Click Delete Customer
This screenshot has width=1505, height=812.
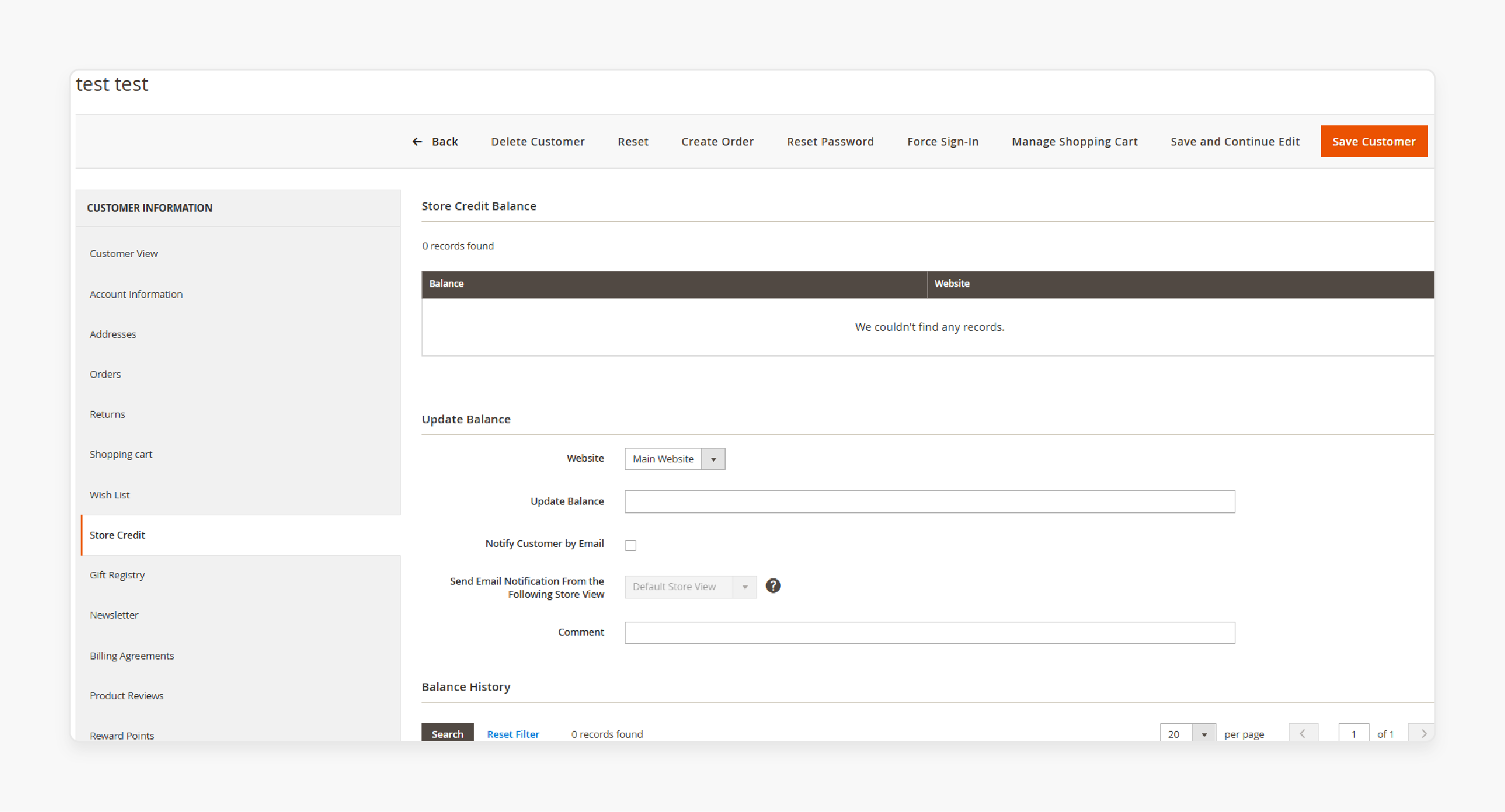pos(538,142)
